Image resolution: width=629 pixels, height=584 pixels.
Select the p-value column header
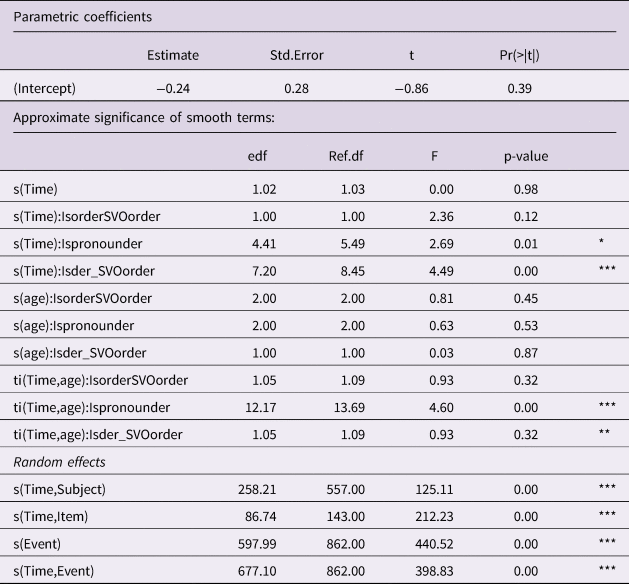[x=526, y=156]
